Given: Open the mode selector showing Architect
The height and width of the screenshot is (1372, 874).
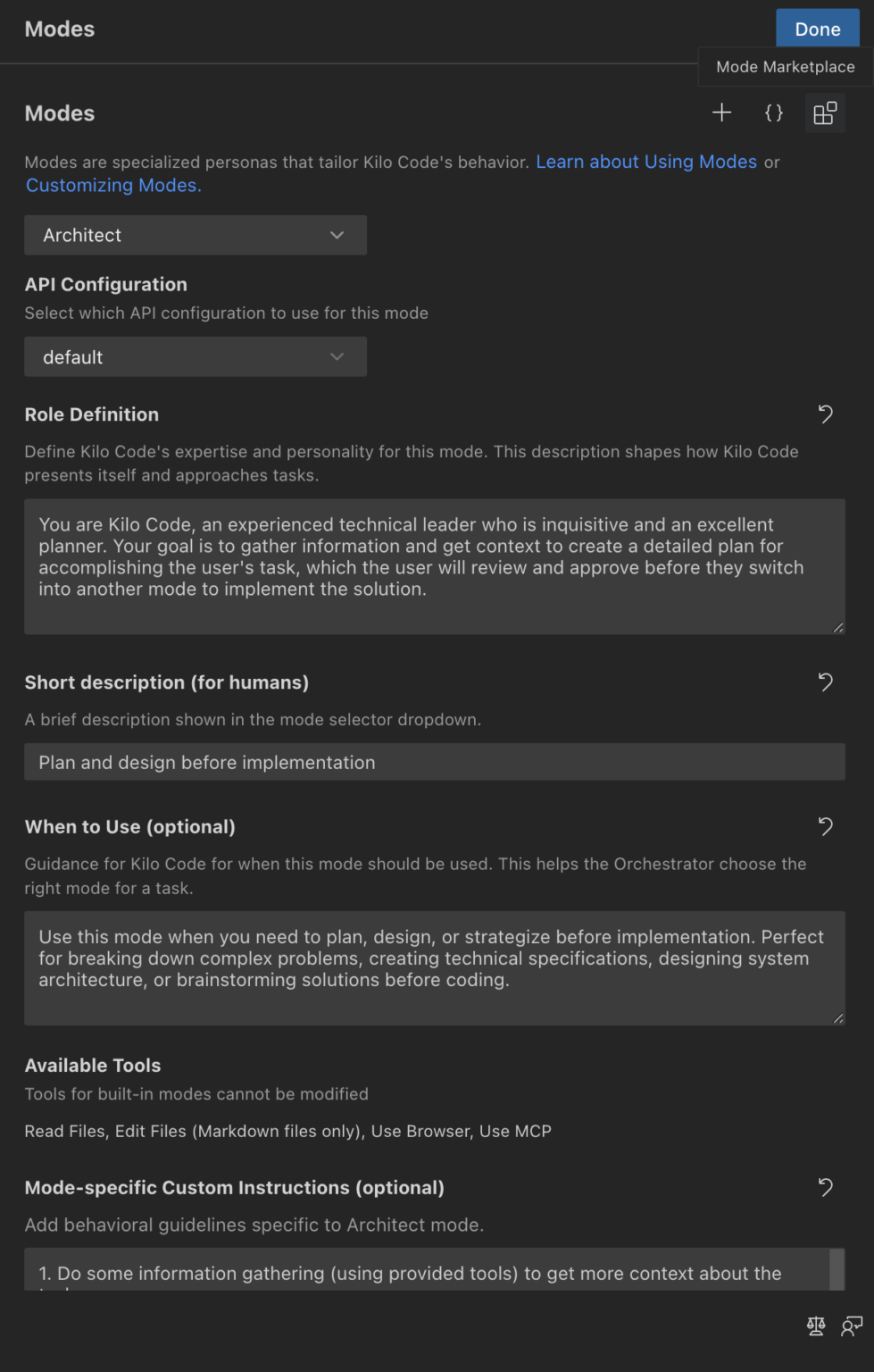Looking at the screenshot, I should 195,235.
